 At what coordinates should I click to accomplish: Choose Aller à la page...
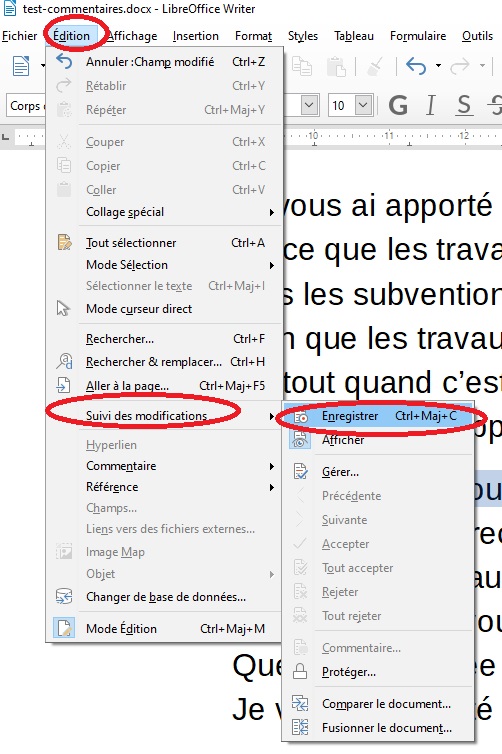[x=163, y=386]
